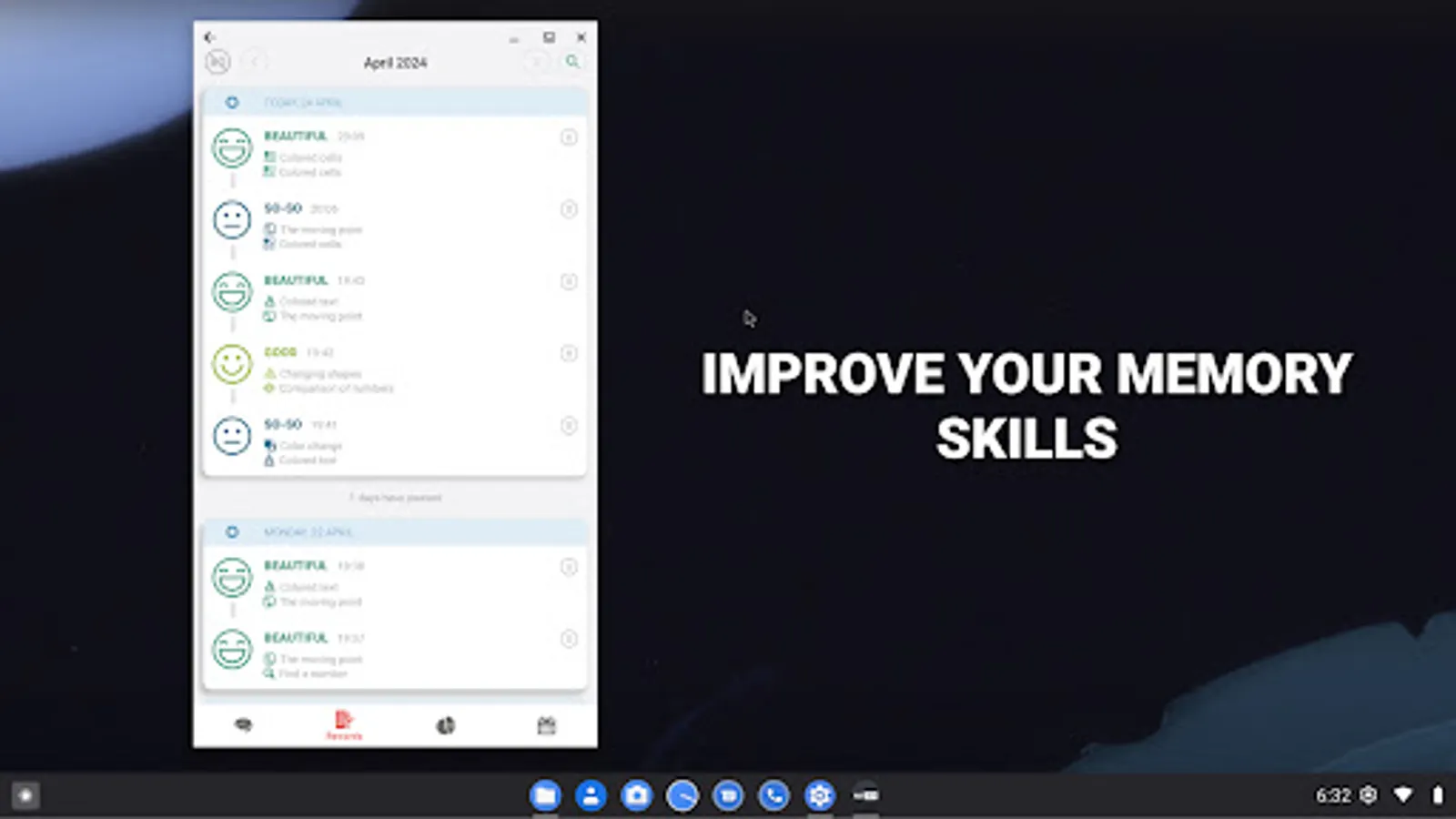Click the laughing face of Monday's BEAUTIFUL Colored text entry
Viewport: 1456px width, 819px height.
232,578
